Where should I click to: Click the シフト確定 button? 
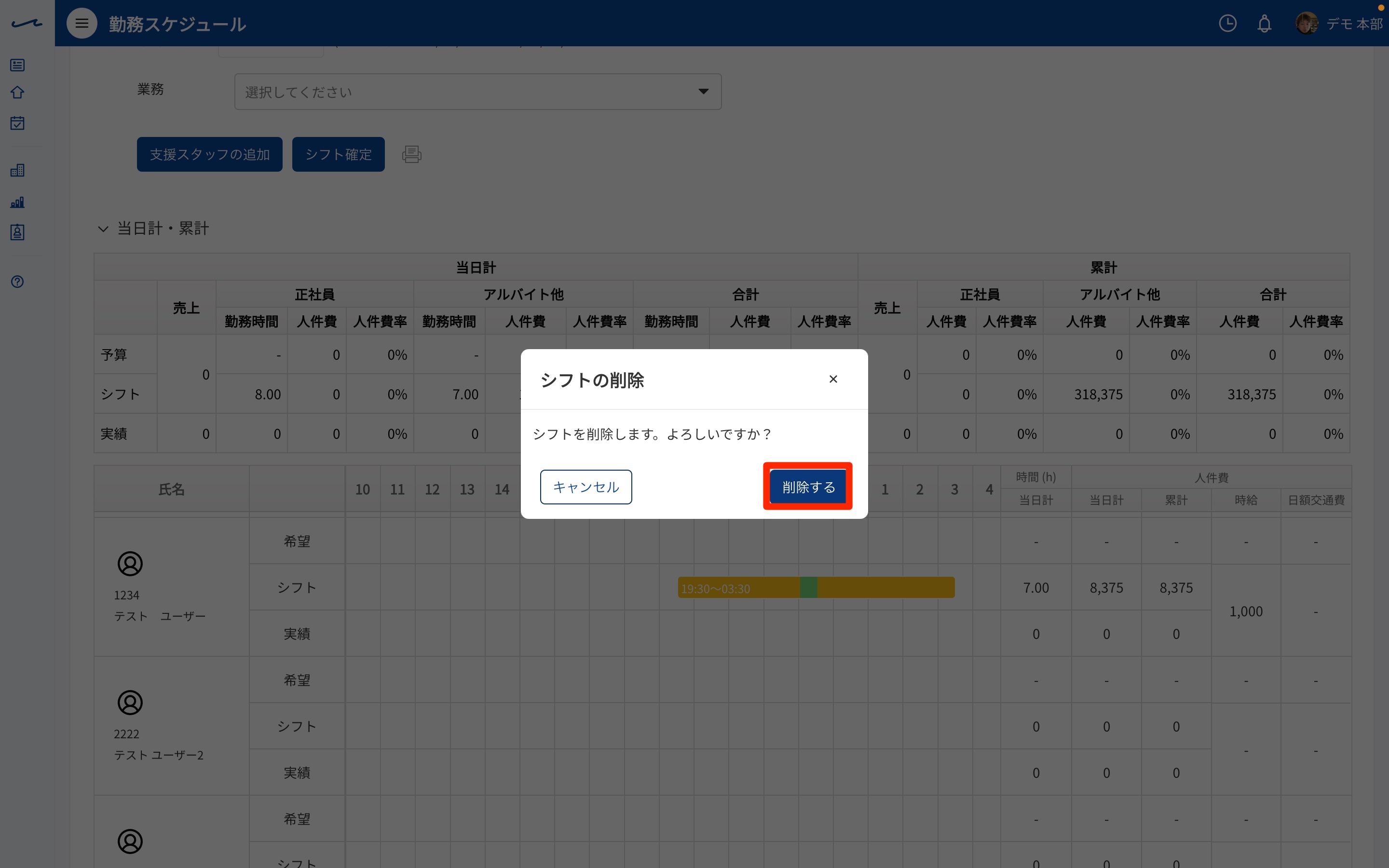(x=338, y=154)
